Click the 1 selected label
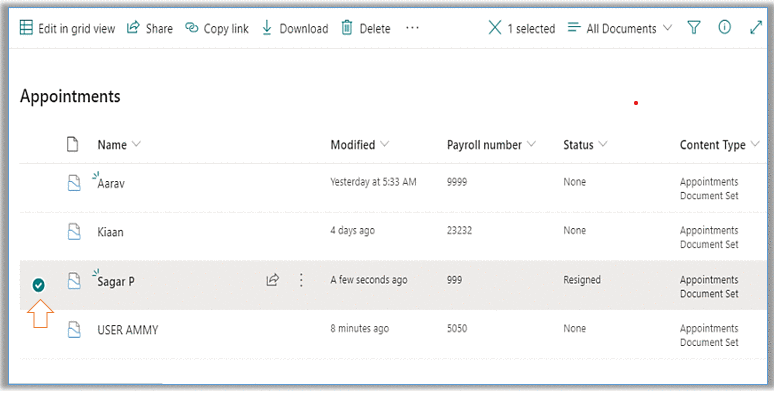 point(531,29)
